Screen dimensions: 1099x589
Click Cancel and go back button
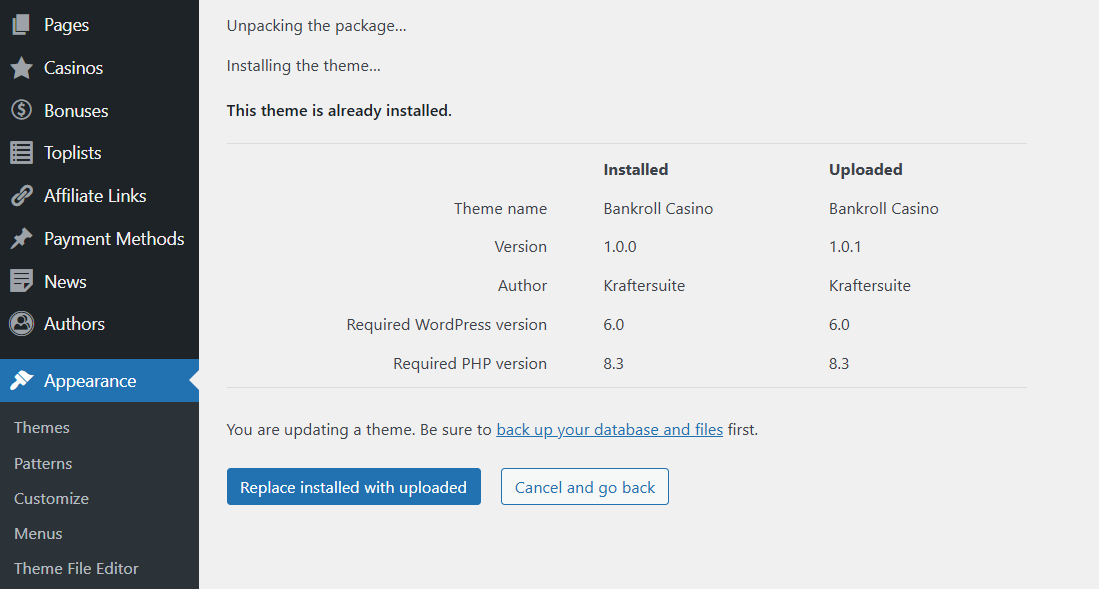point(584,487)
